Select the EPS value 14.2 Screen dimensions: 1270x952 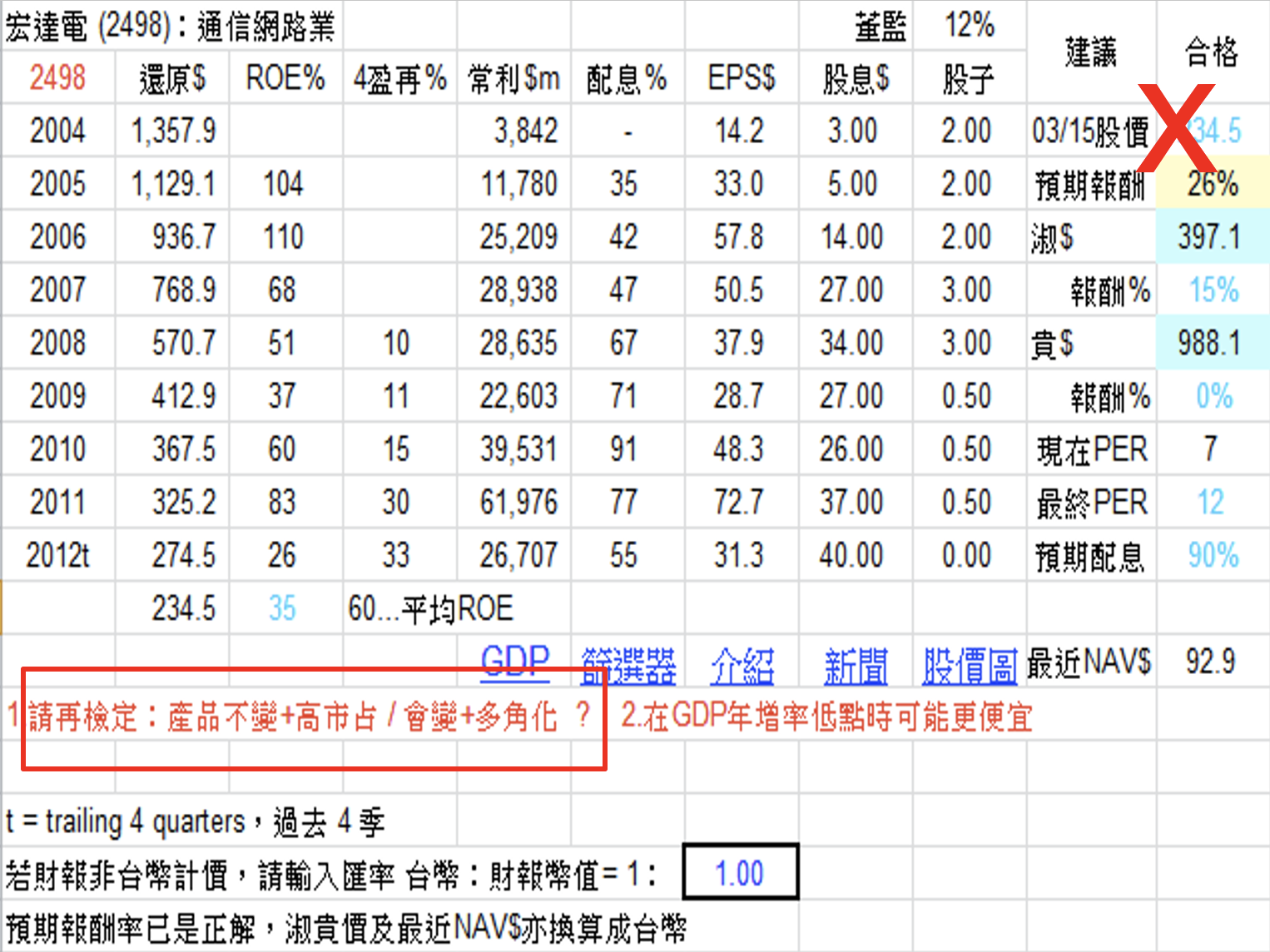(x=739, y=131)
